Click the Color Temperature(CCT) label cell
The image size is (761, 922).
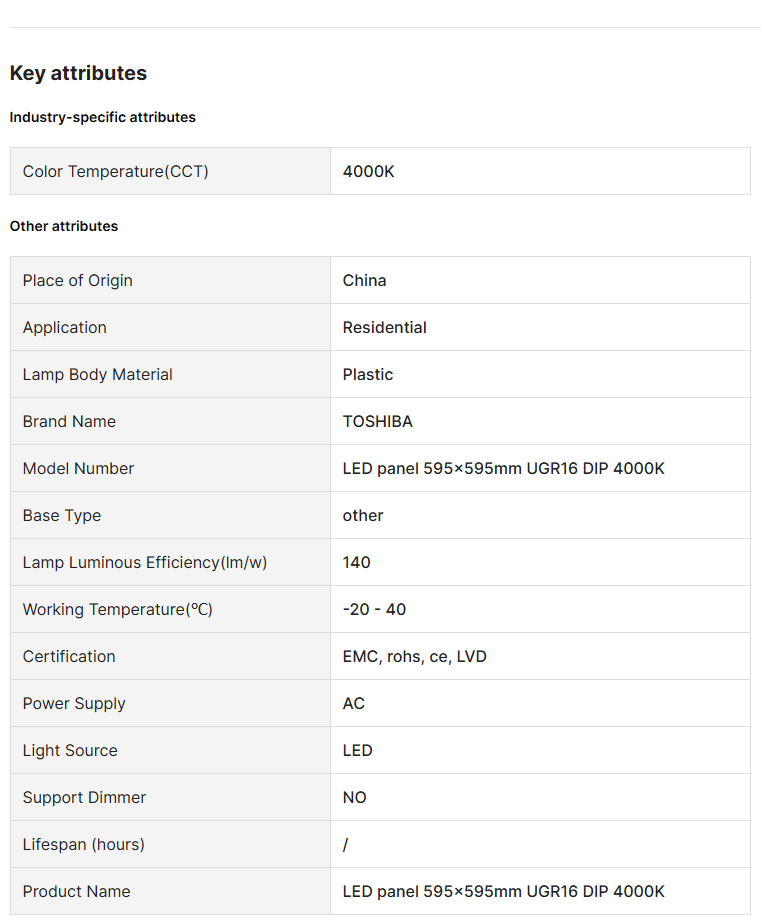(116, 171)
